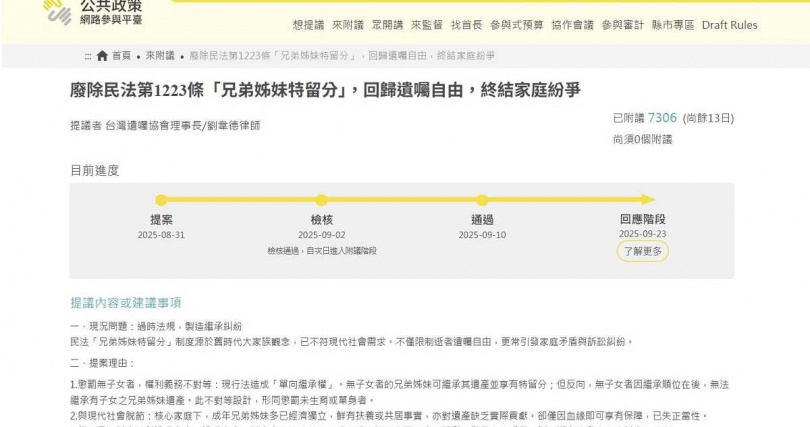The image size is (810, 427).
Task: Go to the 眾開講 section
Action: click(387, 25)
